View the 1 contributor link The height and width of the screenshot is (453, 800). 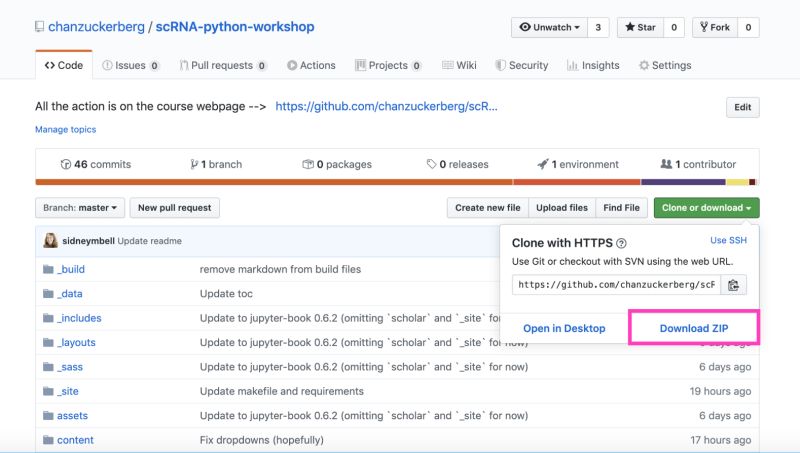tap(698, 164)
